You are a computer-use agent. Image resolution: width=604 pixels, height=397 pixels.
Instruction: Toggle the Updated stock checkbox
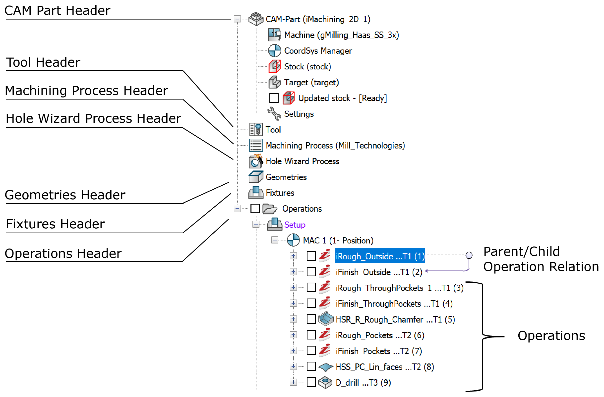point(274,98)
